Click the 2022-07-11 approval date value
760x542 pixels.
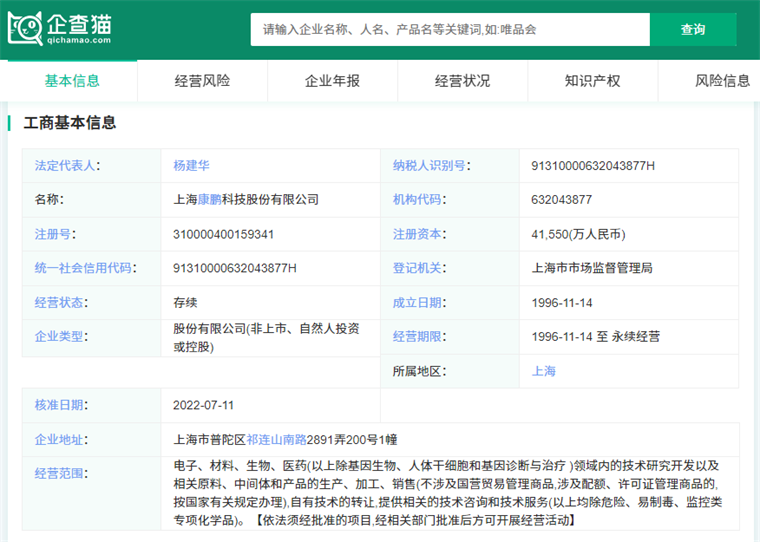(204, 405)
